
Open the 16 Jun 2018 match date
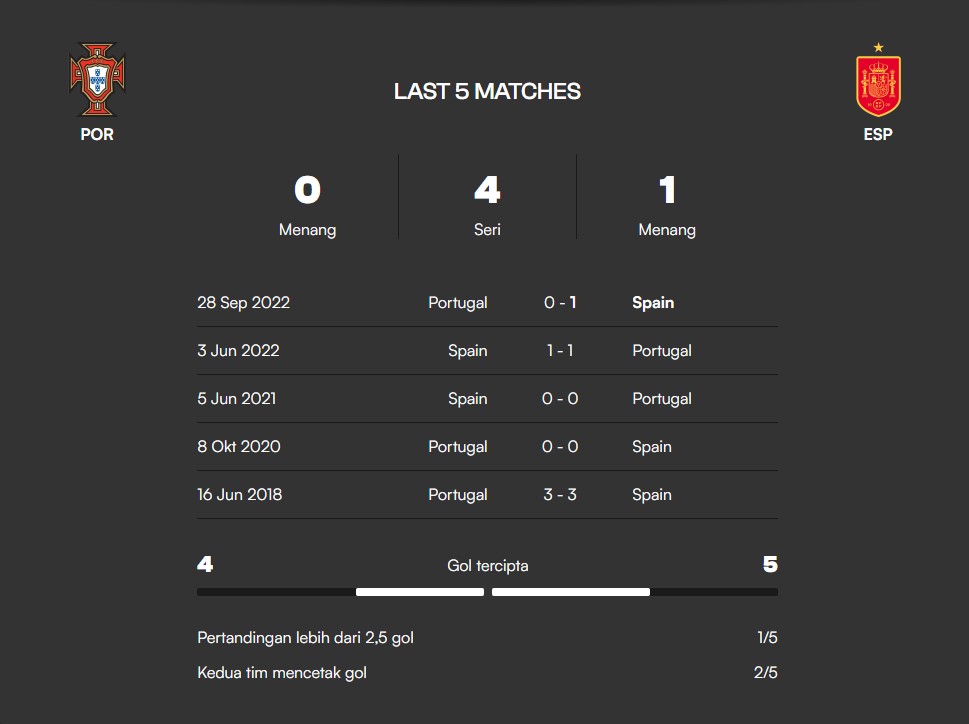pyautogui.click(x=239, y=495)
